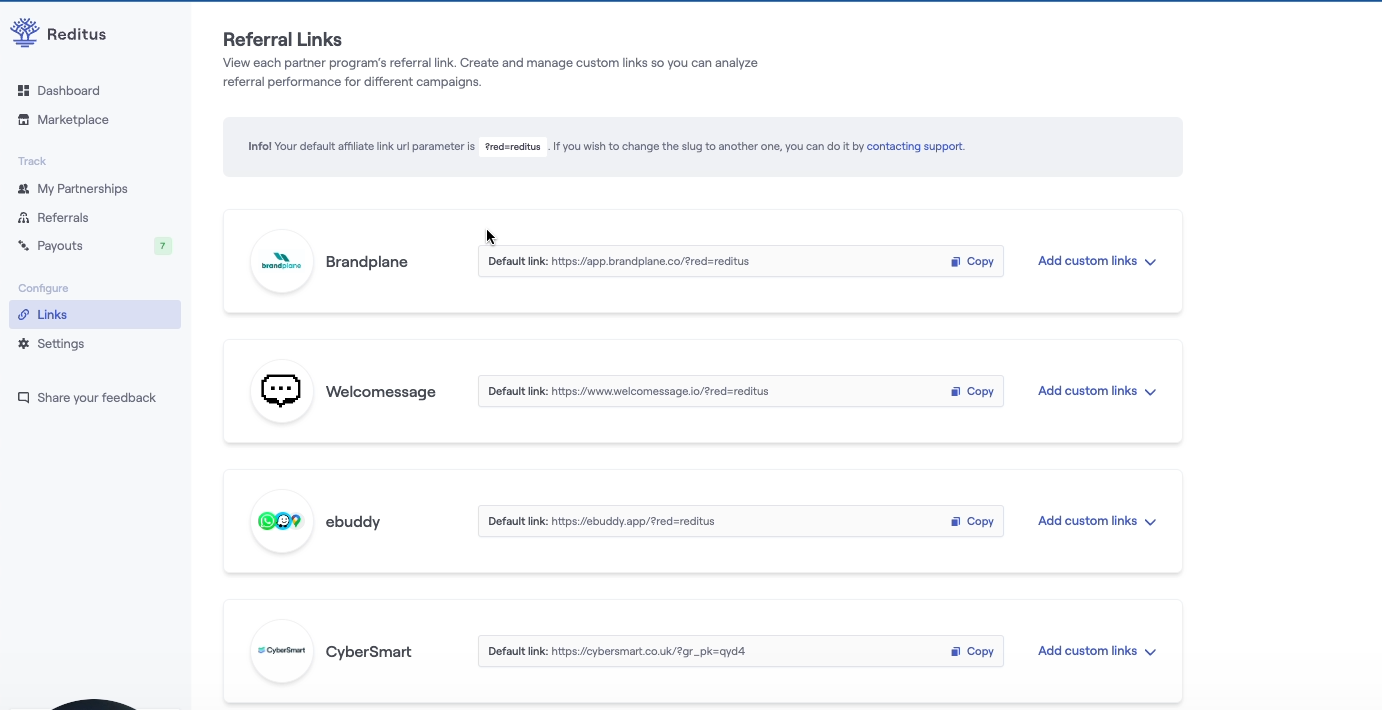Click the contacting support link
The image size is (1382, 710).
[x=914, y=146]
